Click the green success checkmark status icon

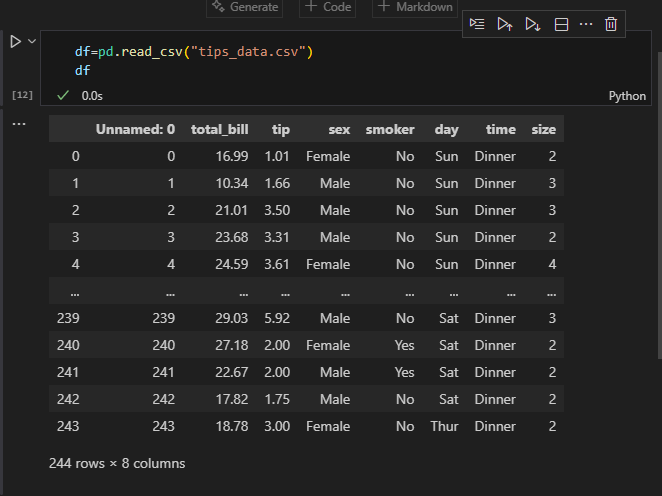(x=63, y=96)
